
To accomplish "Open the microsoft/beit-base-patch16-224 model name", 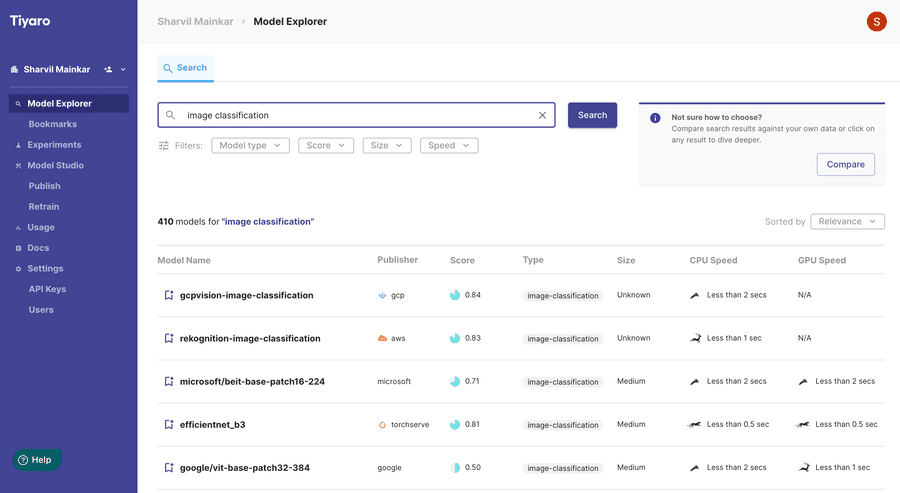I will [x=252, y=382].
